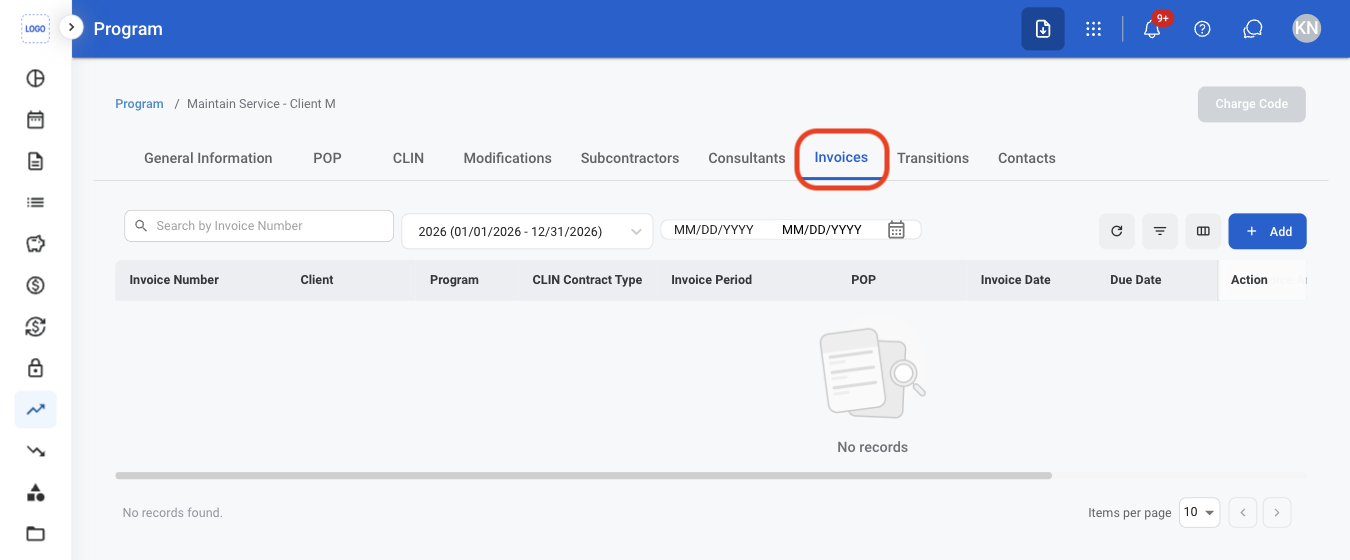This screenshot has width=1350, height=560.
Task: Click the Search by Invoice Number field
Action: point(259,226)
